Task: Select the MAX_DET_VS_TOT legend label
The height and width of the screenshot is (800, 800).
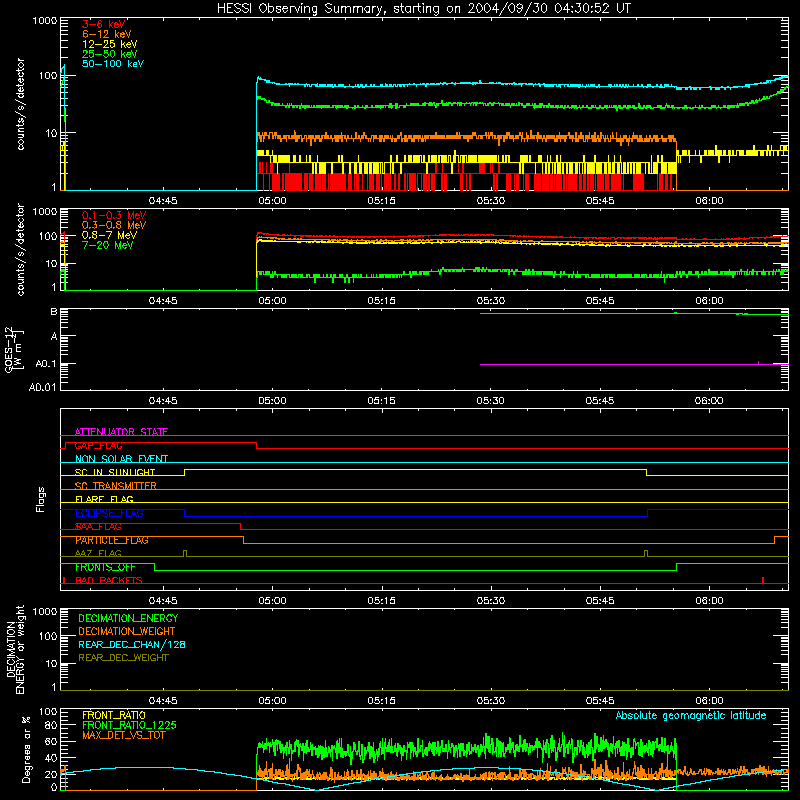Action: click(123, 735)
